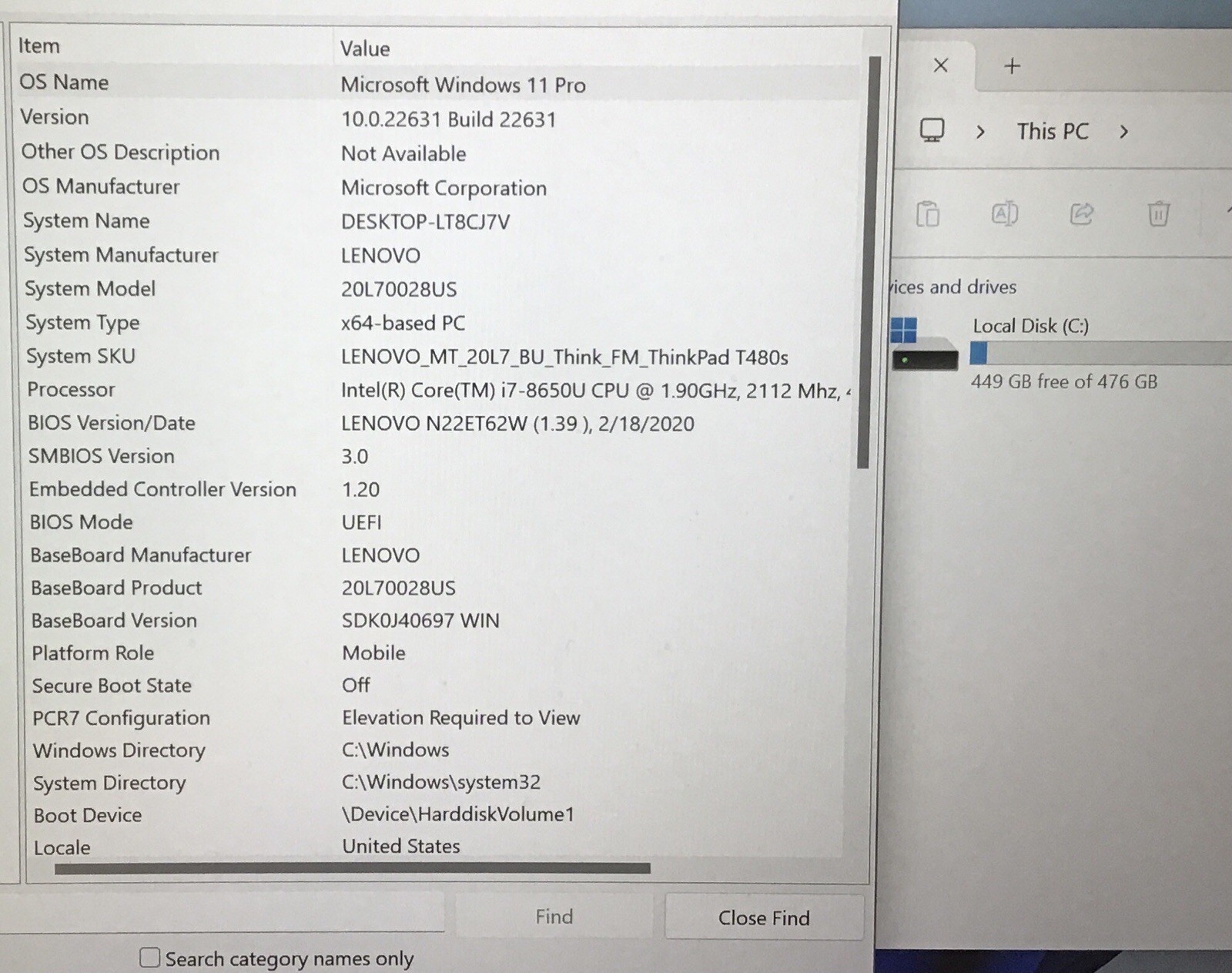Viewport: 1232px width, 973px height.
Task: Select the SMBIOS Version row
Action: click(x=436, y=456)
